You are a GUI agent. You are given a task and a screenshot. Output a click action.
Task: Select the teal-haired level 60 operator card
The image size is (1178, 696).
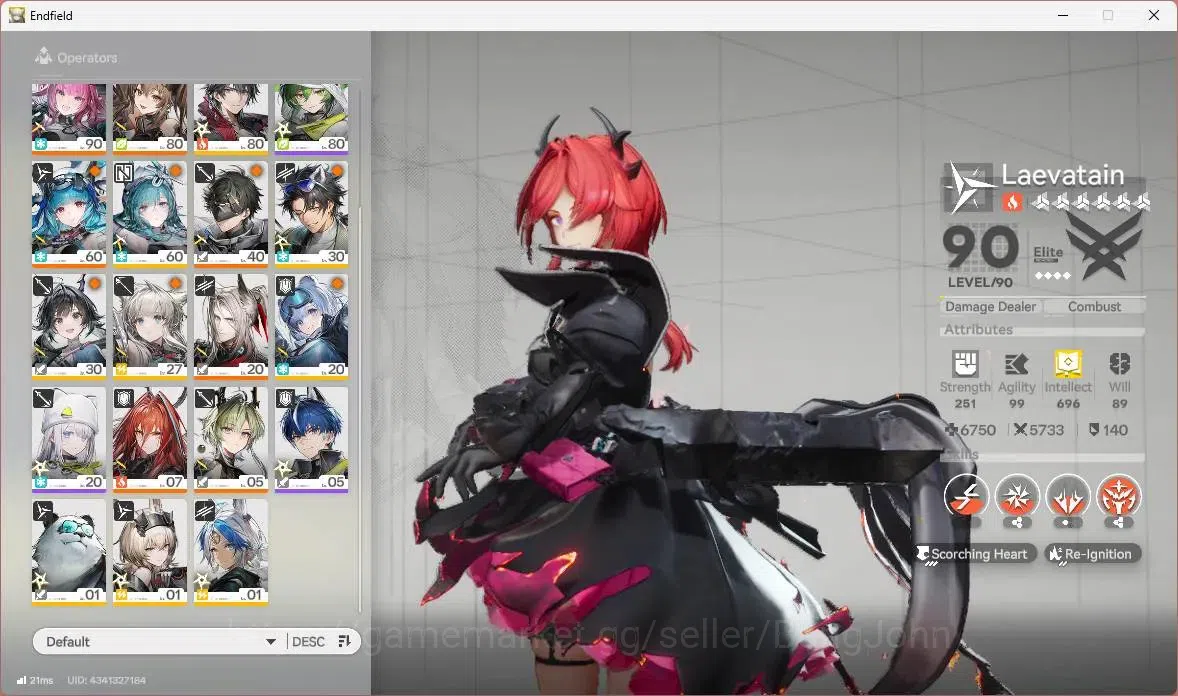(150, 214)
